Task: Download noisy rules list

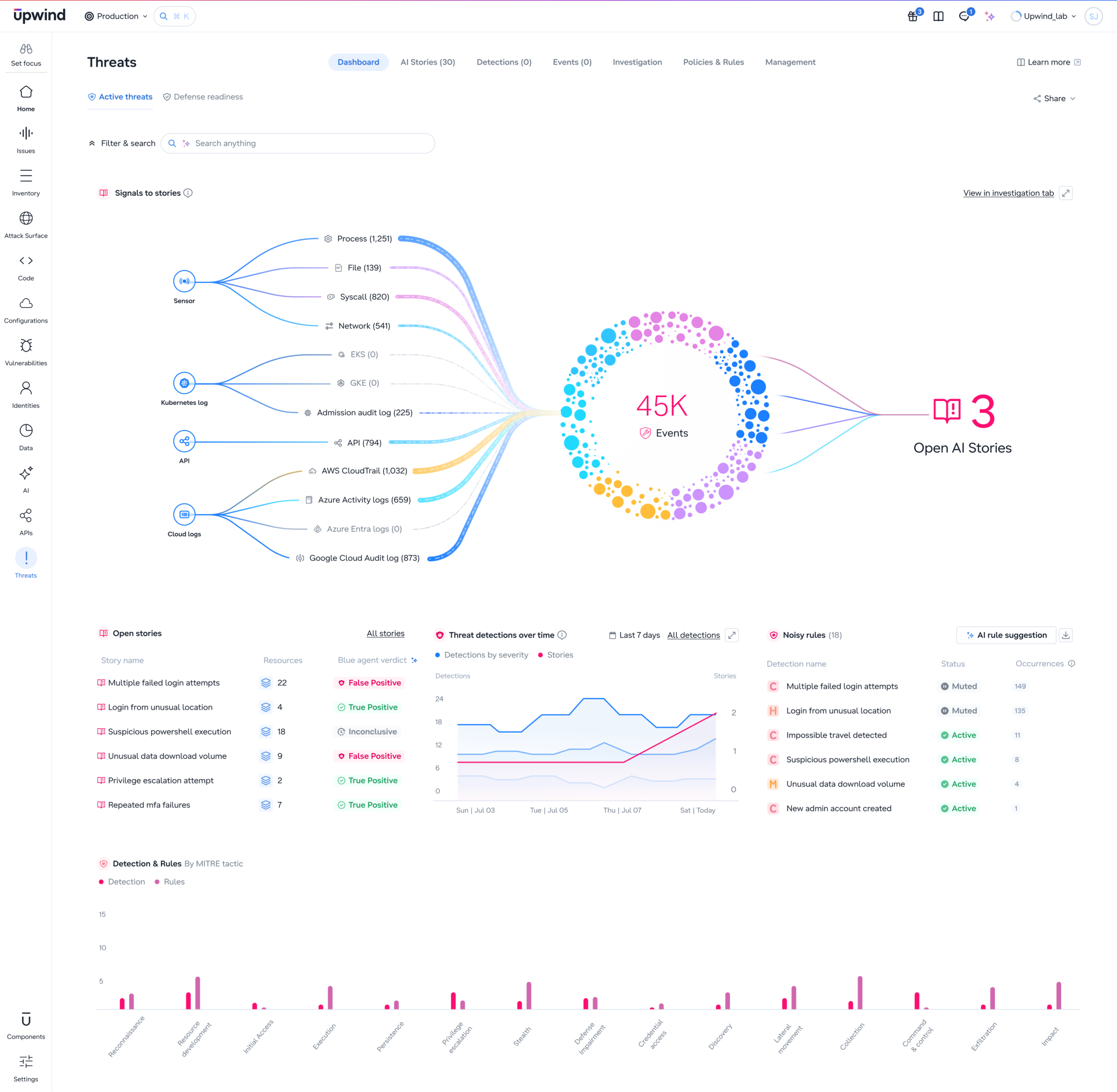Action: pos(1066,635)
